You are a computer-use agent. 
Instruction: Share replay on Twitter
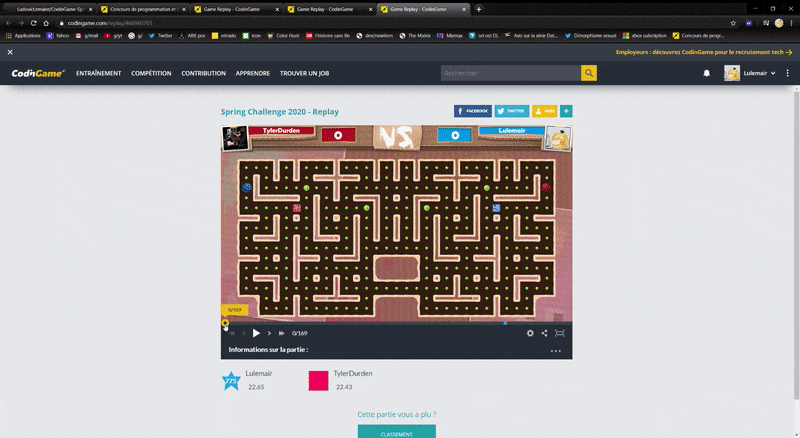512,111
